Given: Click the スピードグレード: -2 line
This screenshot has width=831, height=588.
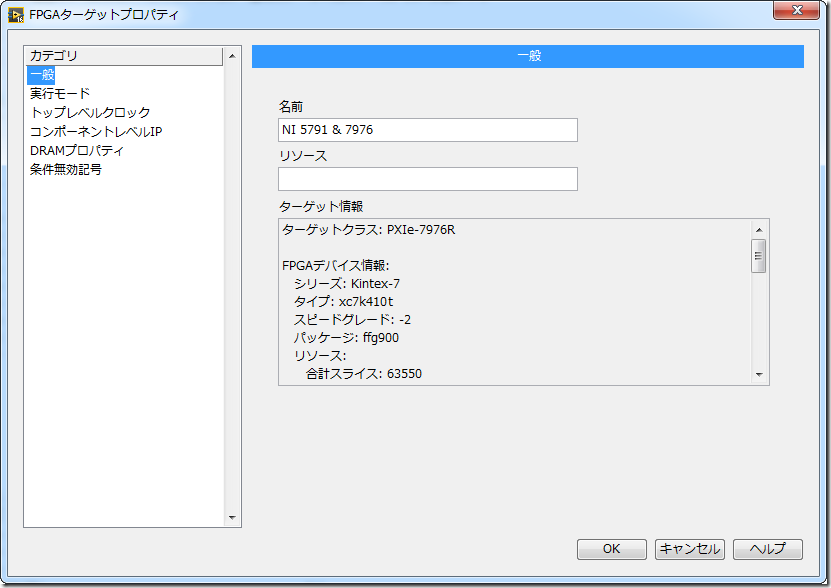Looking at the screenshot, I should coord(352,320).
